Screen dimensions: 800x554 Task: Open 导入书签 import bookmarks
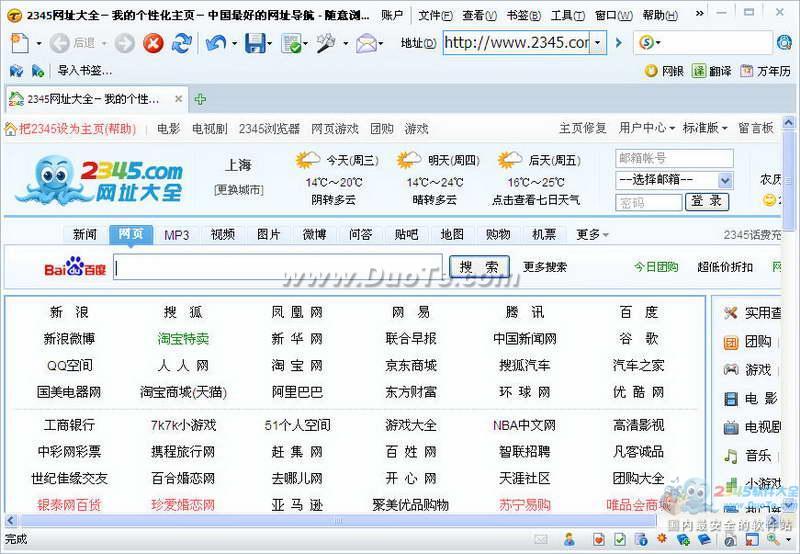click(85, 71)
